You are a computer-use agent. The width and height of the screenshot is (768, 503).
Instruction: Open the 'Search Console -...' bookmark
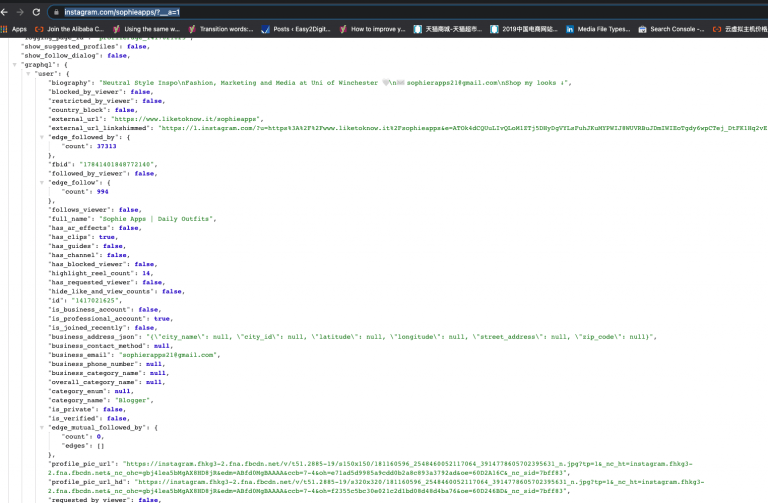672,29
